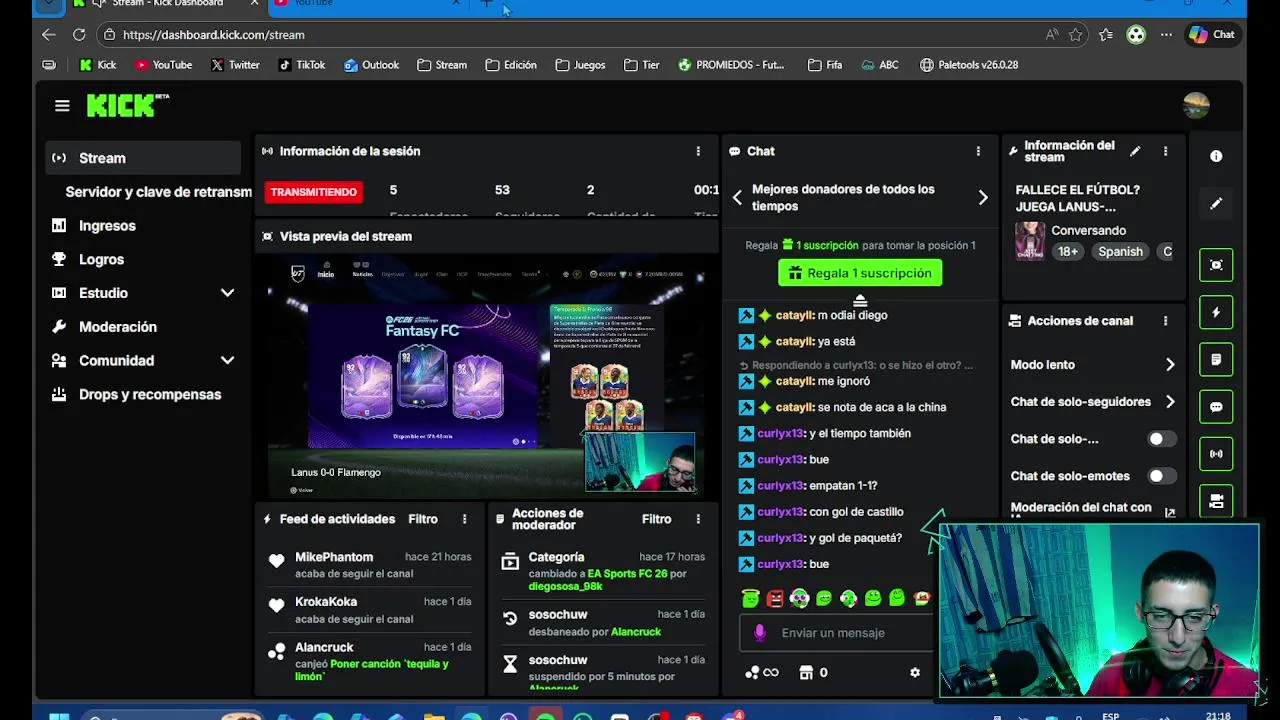Image resolution: width=1280 pixels, height=720 pixels.
Task: Open the chat shop icon showing 0
Action: (x=813, y=673)
